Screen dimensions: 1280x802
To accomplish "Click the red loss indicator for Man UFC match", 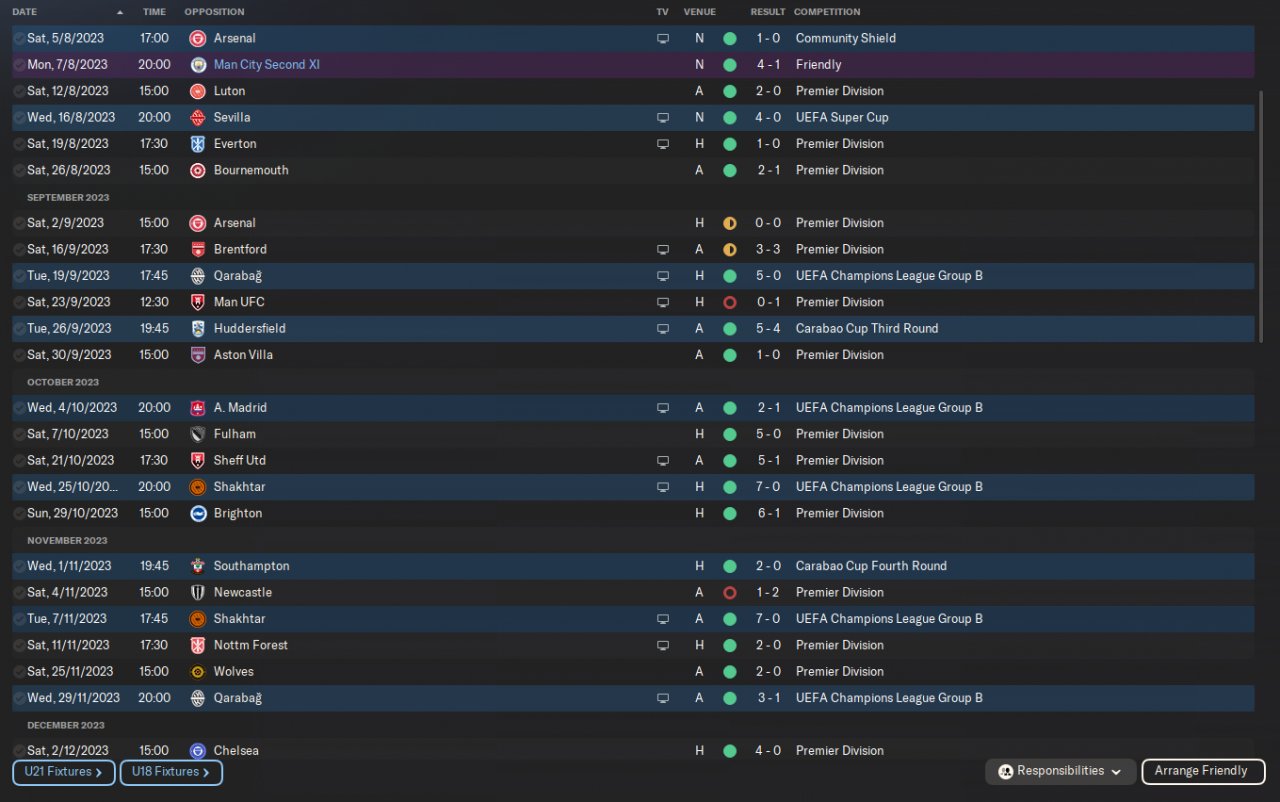I will 729,302.
